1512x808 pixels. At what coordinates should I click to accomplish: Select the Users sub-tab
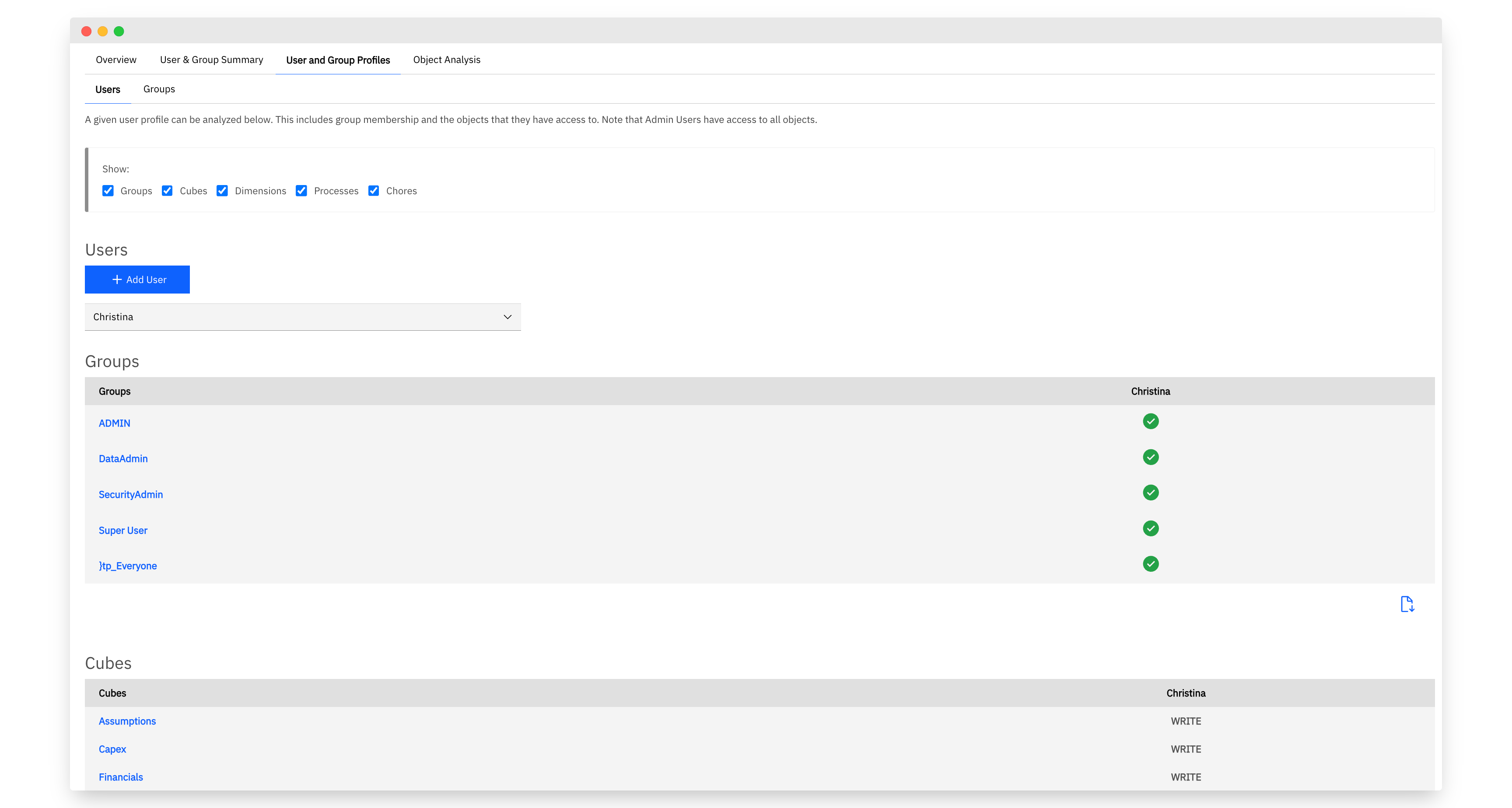108,89
